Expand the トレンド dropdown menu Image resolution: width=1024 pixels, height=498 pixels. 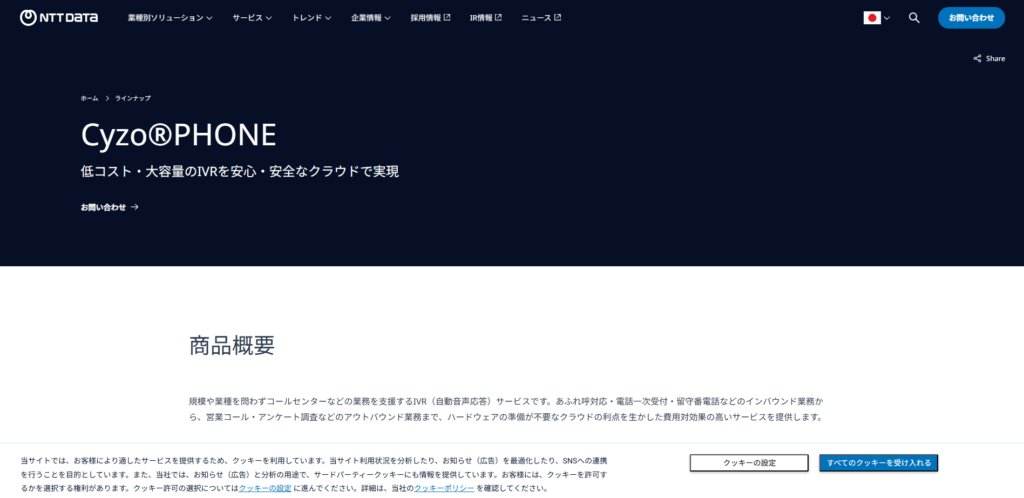(312, 18)
